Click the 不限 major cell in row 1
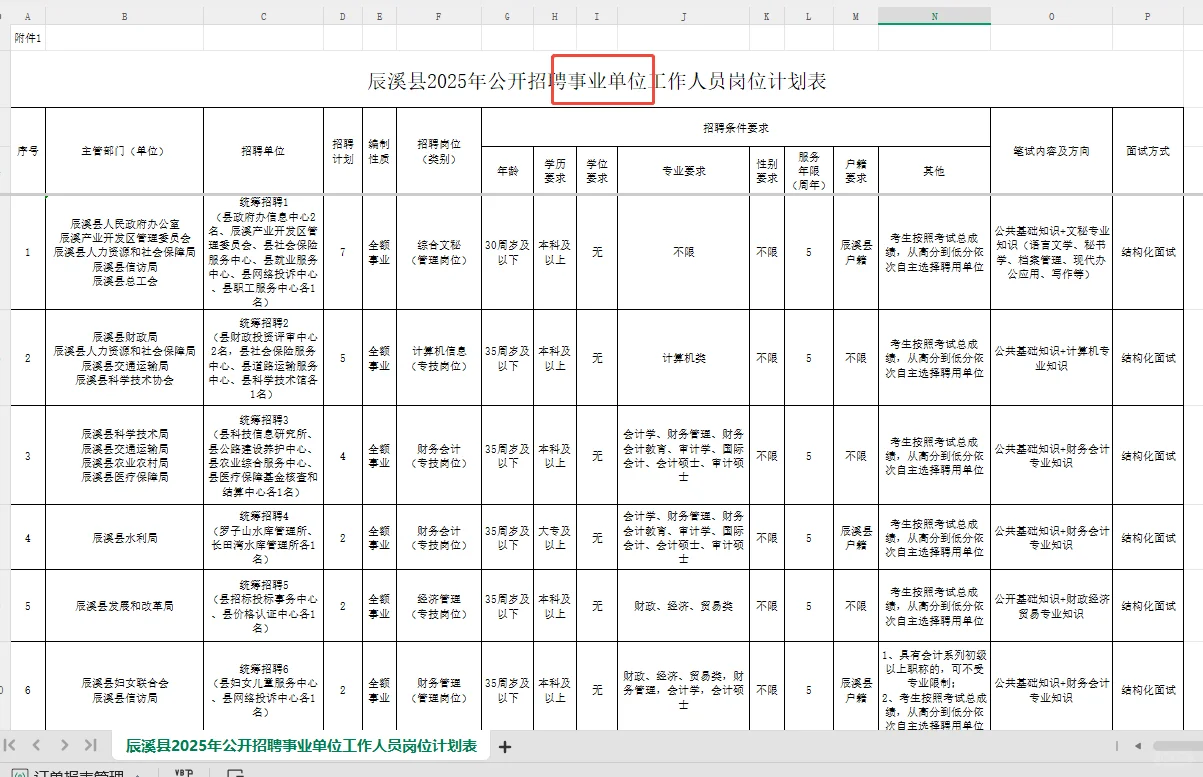This screenshot has height=777, width=1203. tap(683, 252)
